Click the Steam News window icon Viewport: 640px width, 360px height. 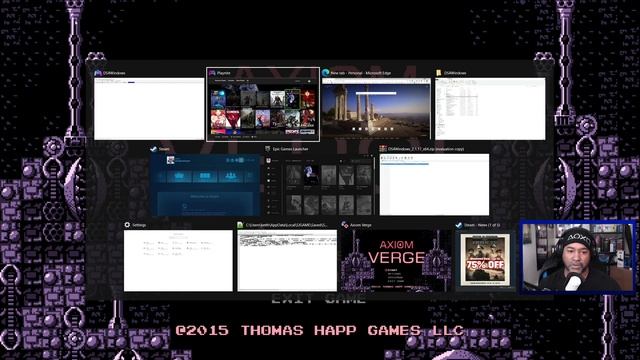pyautogui.click(x=459, y=225)
